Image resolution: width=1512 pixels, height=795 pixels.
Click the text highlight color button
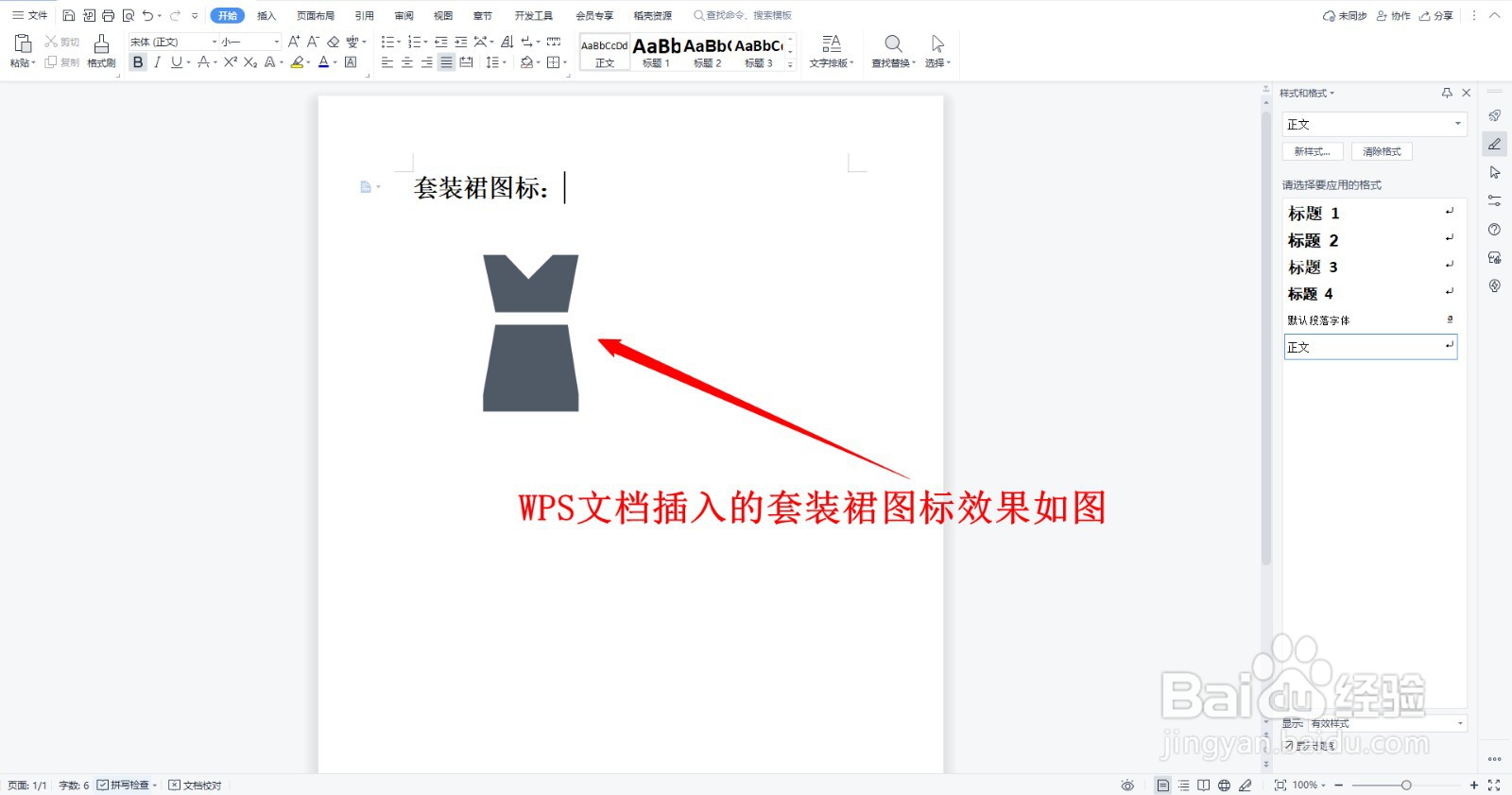point(297,62)
